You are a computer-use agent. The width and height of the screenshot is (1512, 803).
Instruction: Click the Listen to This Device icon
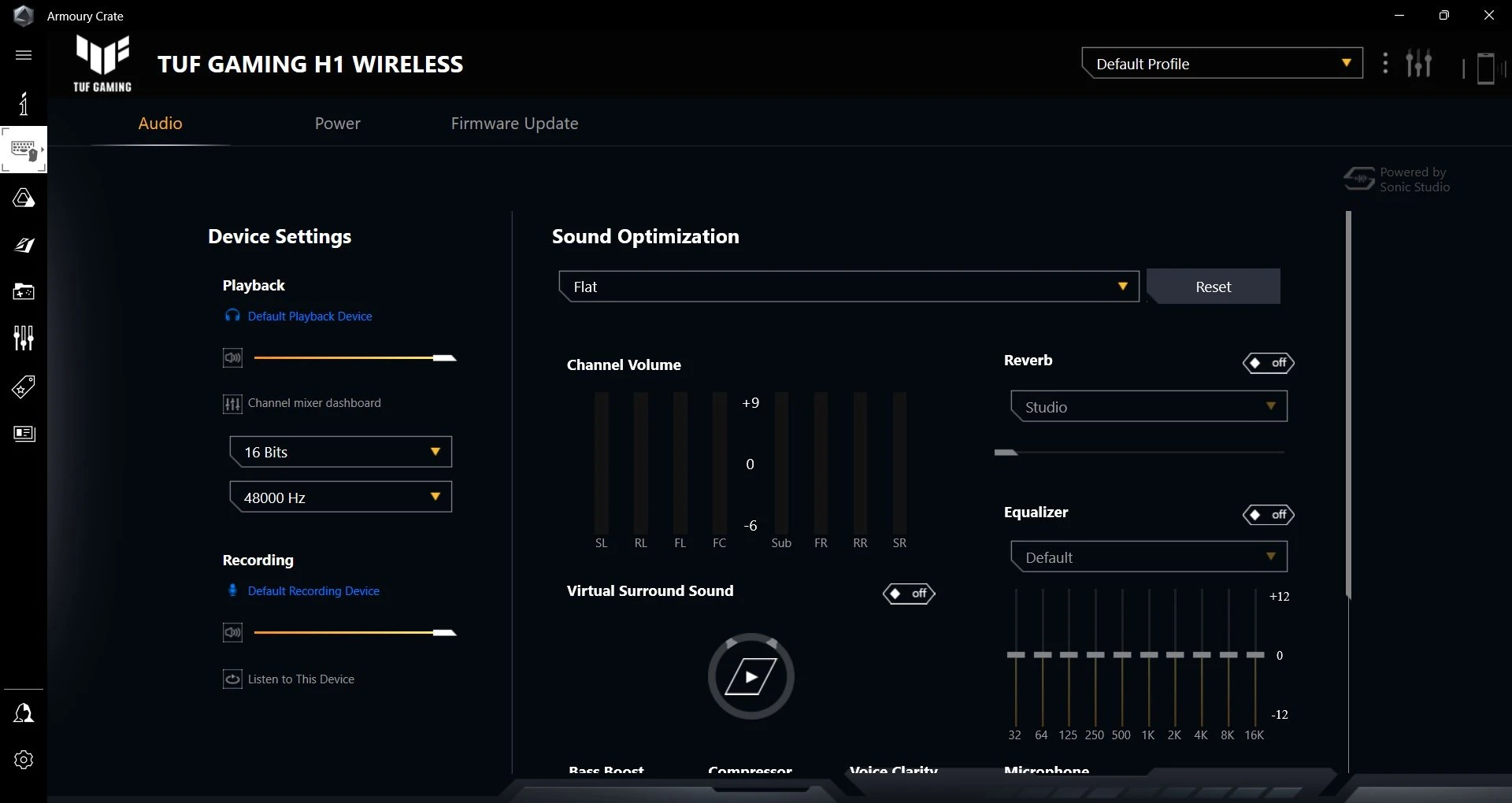[232, 679]
